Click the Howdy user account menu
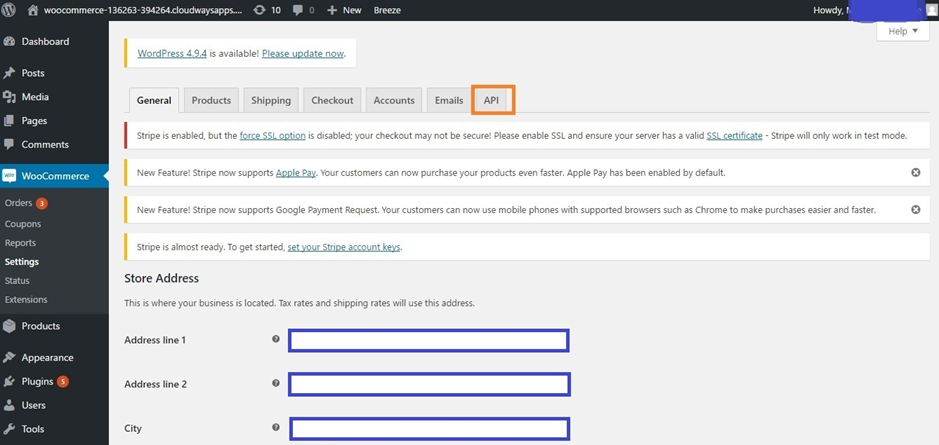 pos(875,10)
